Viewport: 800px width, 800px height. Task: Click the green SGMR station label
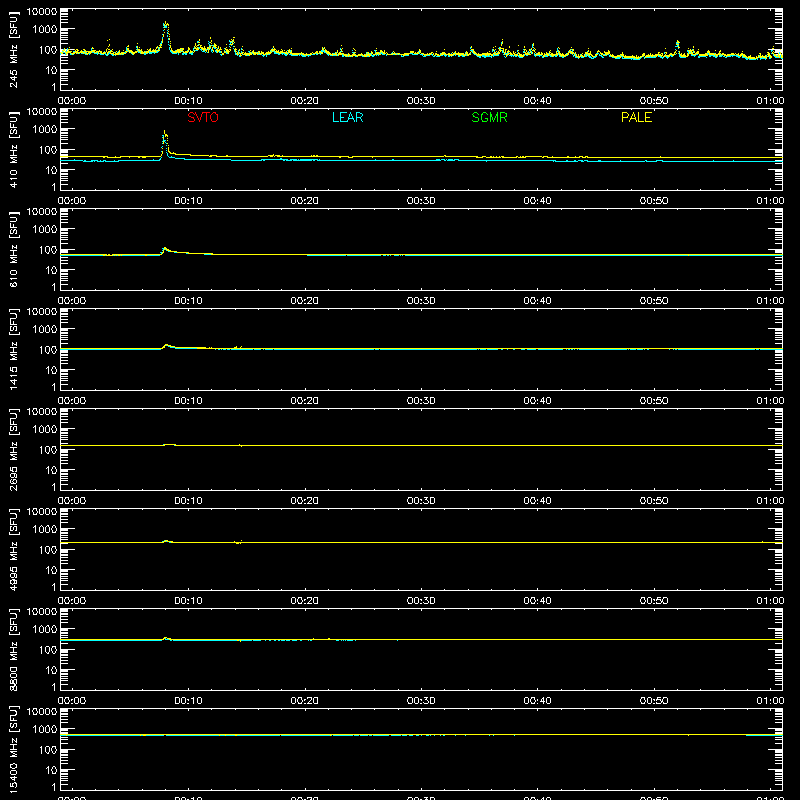[x=489, y=117]
